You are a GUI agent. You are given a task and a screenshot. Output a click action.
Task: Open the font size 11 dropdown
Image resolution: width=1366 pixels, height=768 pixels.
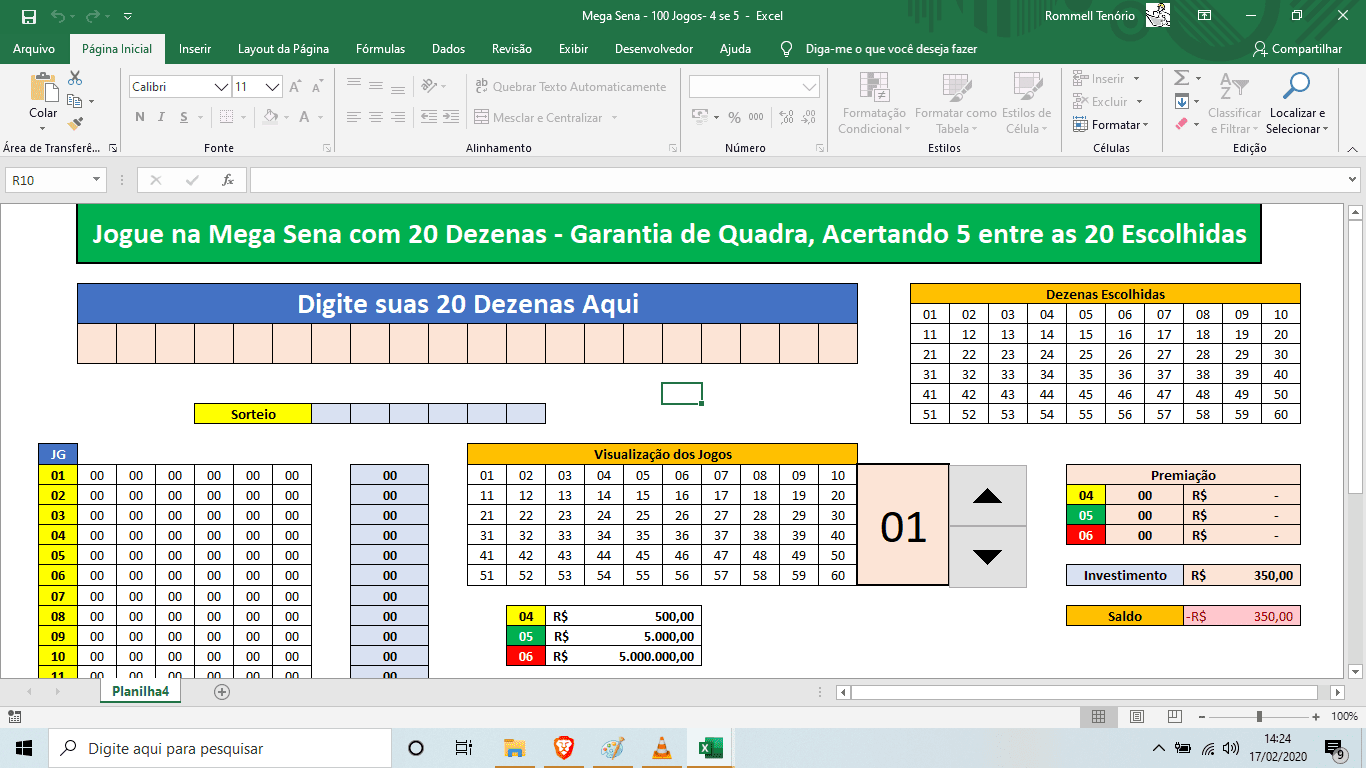pos(273,87)
